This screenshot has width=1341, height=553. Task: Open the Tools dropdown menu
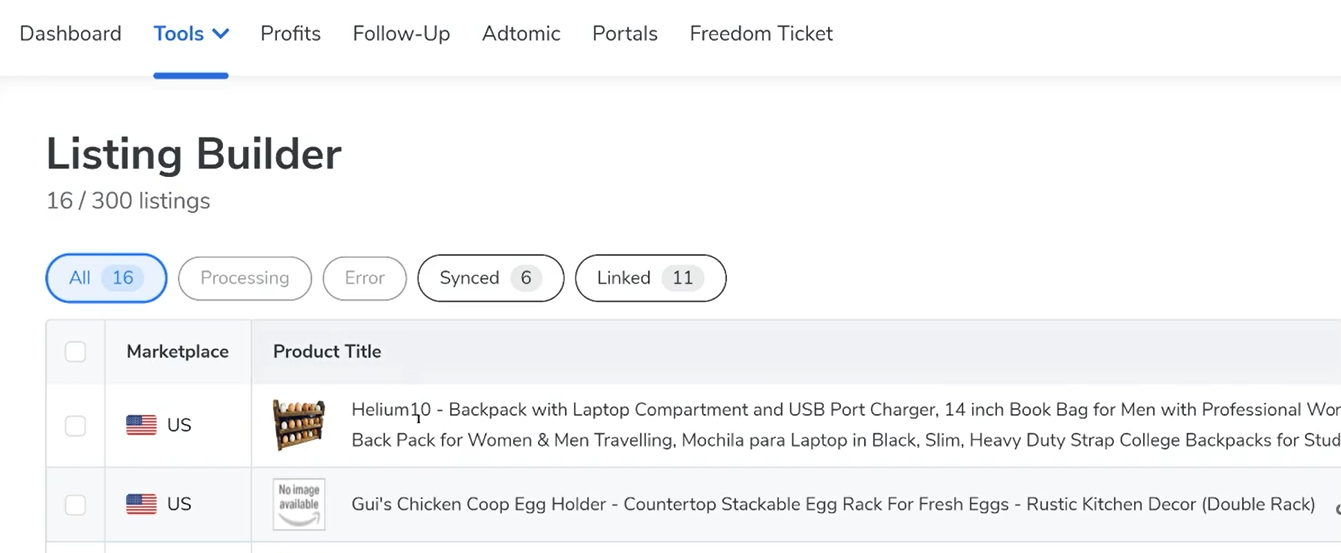(x=191, y=34)
